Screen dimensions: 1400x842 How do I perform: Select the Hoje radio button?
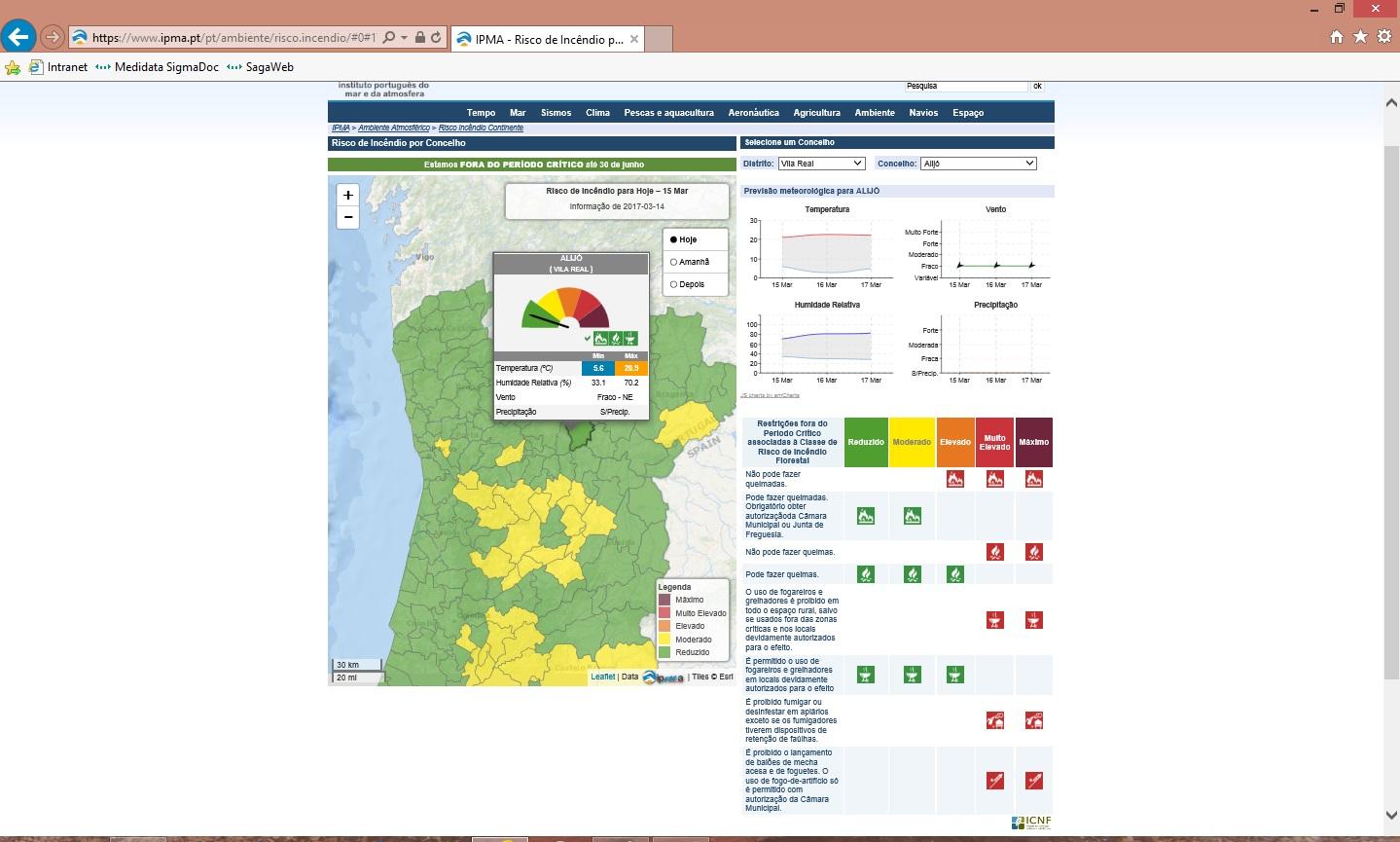click(673, 239)
